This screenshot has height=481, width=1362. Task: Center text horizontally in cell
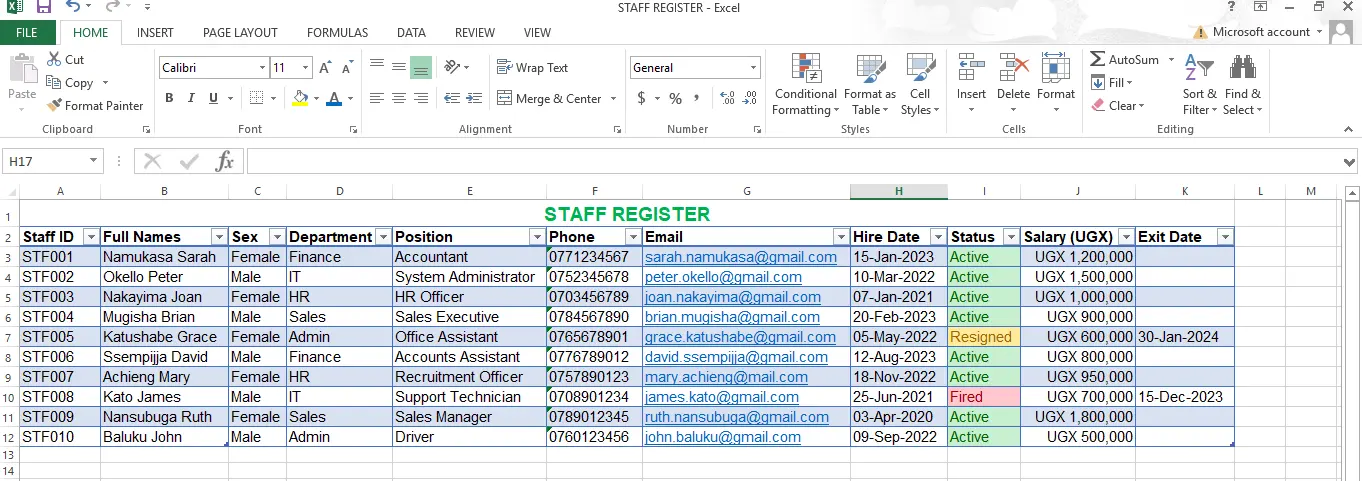(x=399, y=98)
